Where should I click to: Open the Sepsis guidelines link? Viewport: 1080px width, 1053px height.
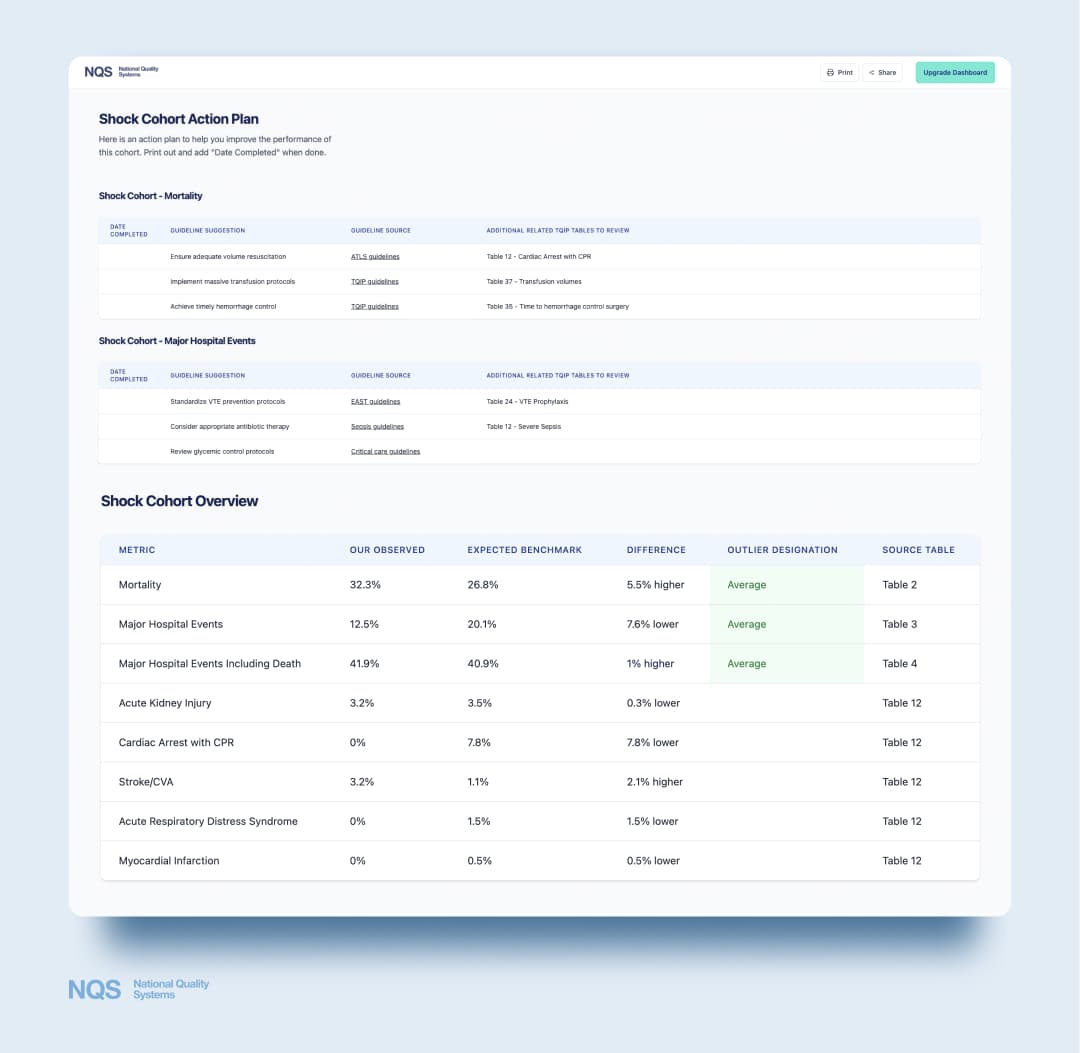pyautogui.click(x=377, y=427)
